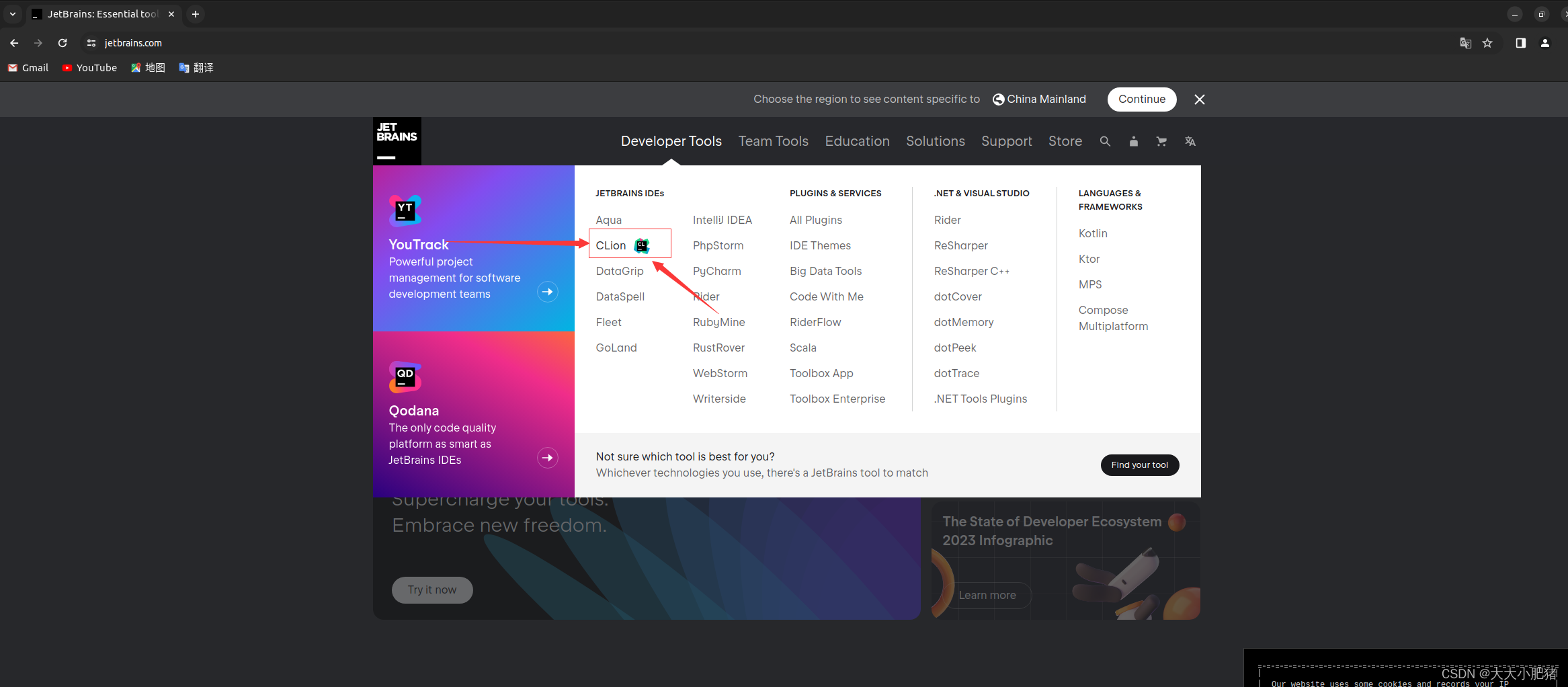Viewport: 1568px width, 687px height.
Task: Open a new browser tab
Action: pyautogui.click(x=196, y=14)
